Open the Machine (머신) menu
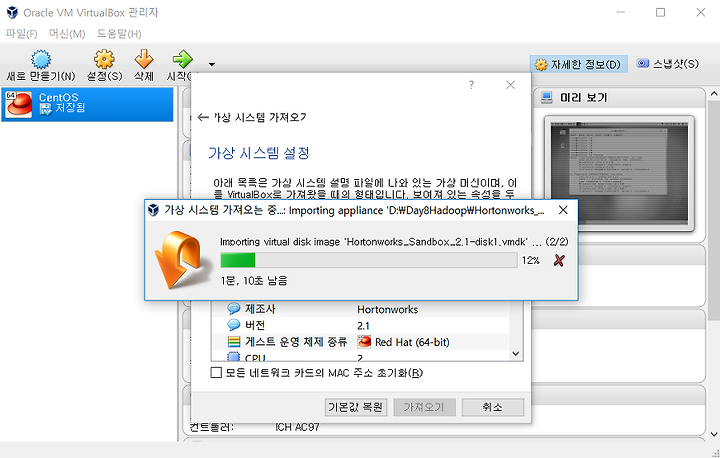Screen dimensions: 720x458 67,34
